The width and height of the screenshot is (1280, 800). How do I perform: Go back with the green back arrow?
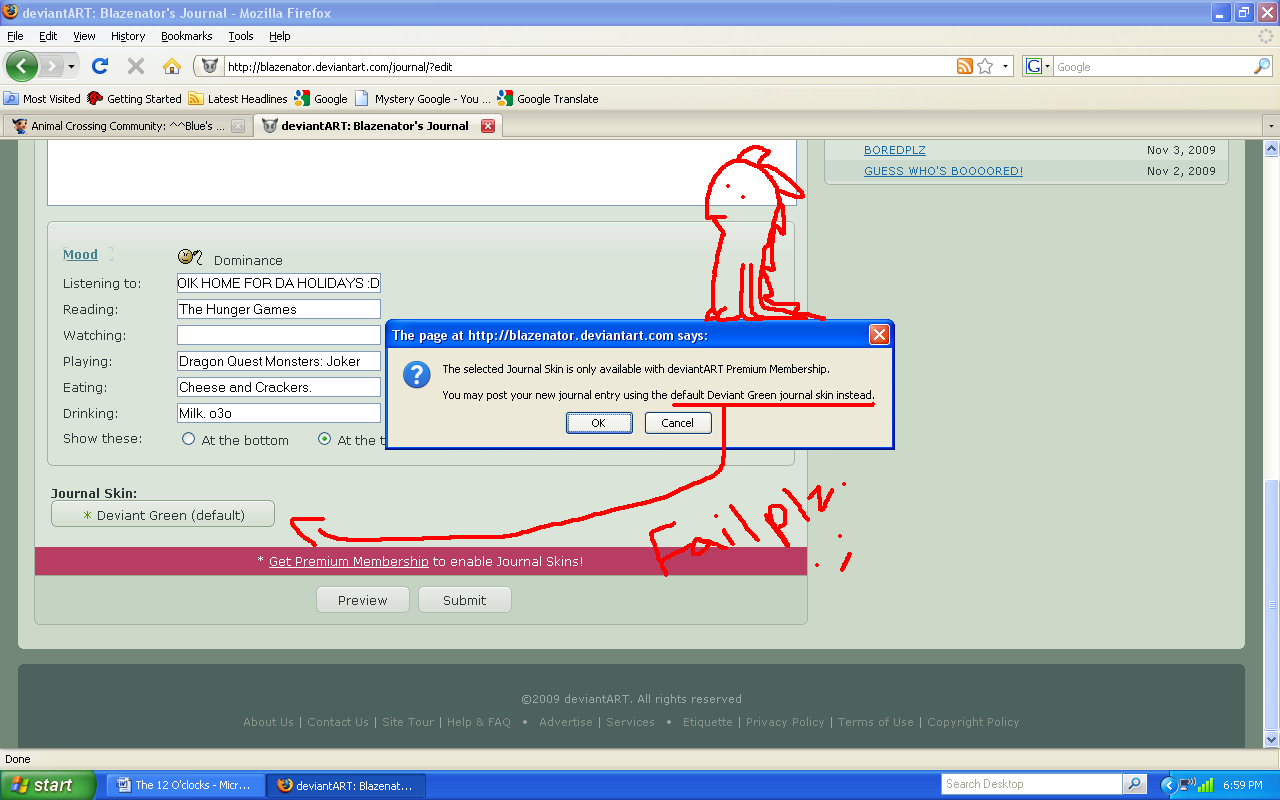tap(21, 66)
